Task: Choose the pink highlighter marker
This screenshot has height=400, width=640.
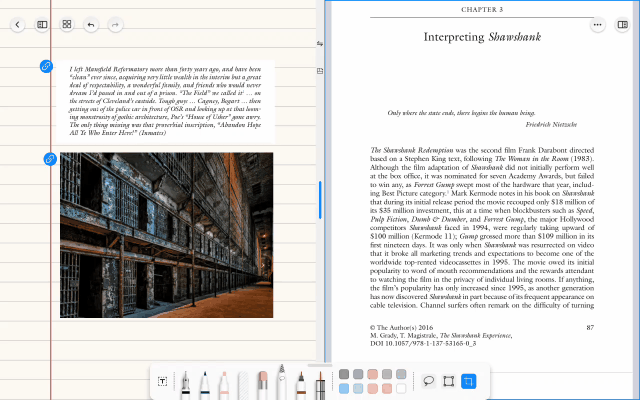Action: click(224, 385)
